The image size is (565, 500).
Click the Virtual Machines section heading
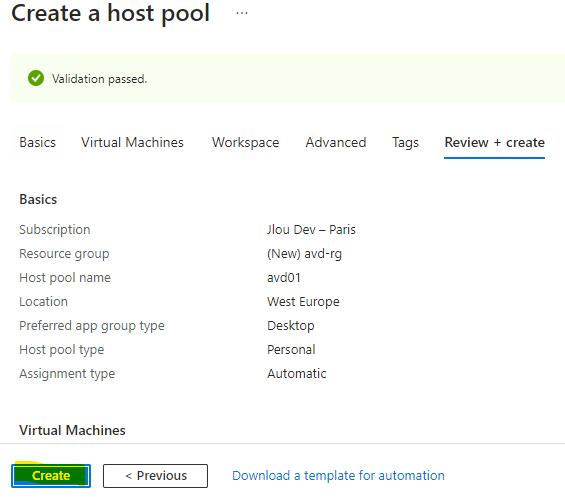(x=72, y=430)
